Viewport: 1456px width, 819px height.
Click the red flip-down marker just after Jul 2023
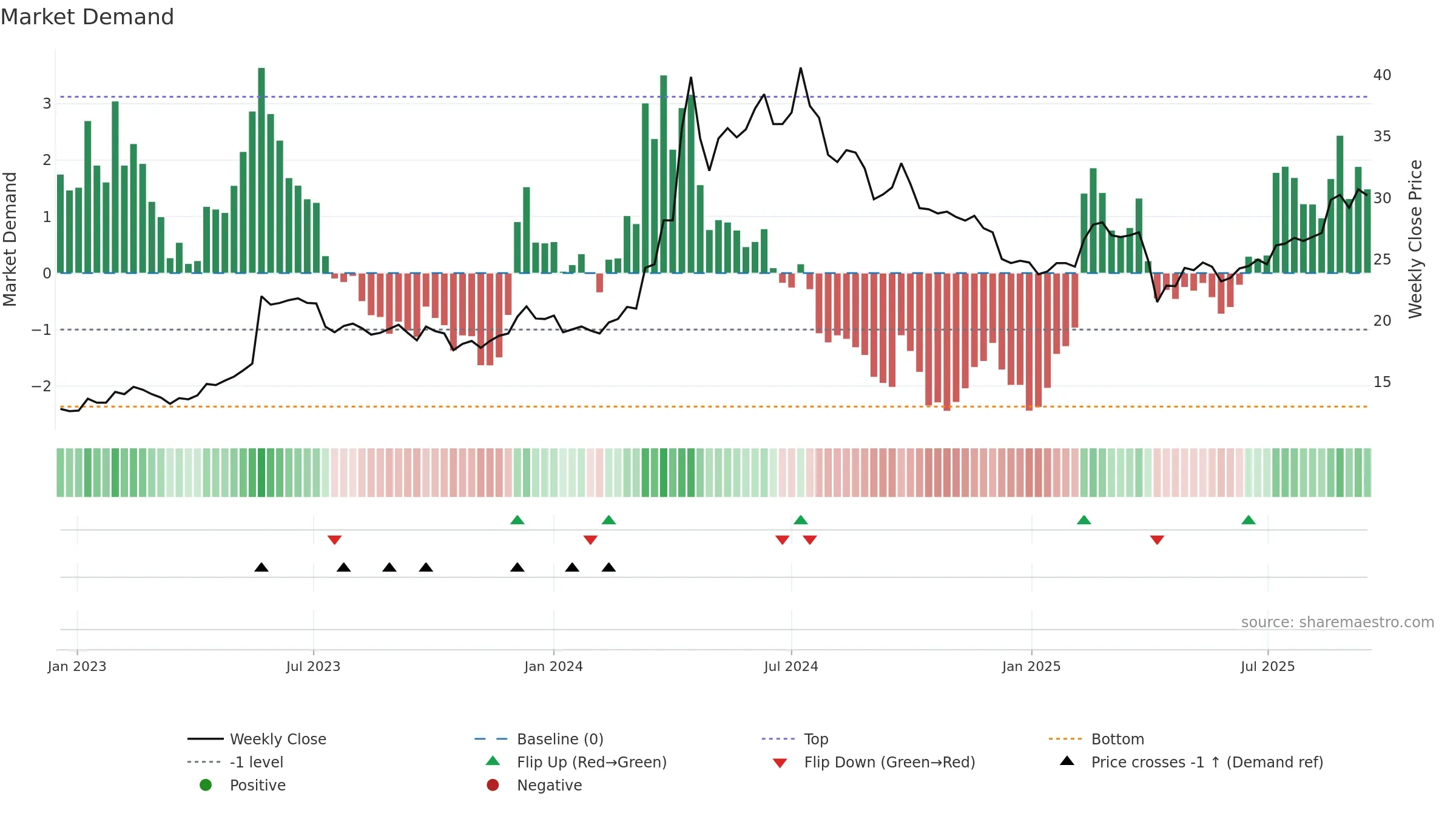[334, 540]
